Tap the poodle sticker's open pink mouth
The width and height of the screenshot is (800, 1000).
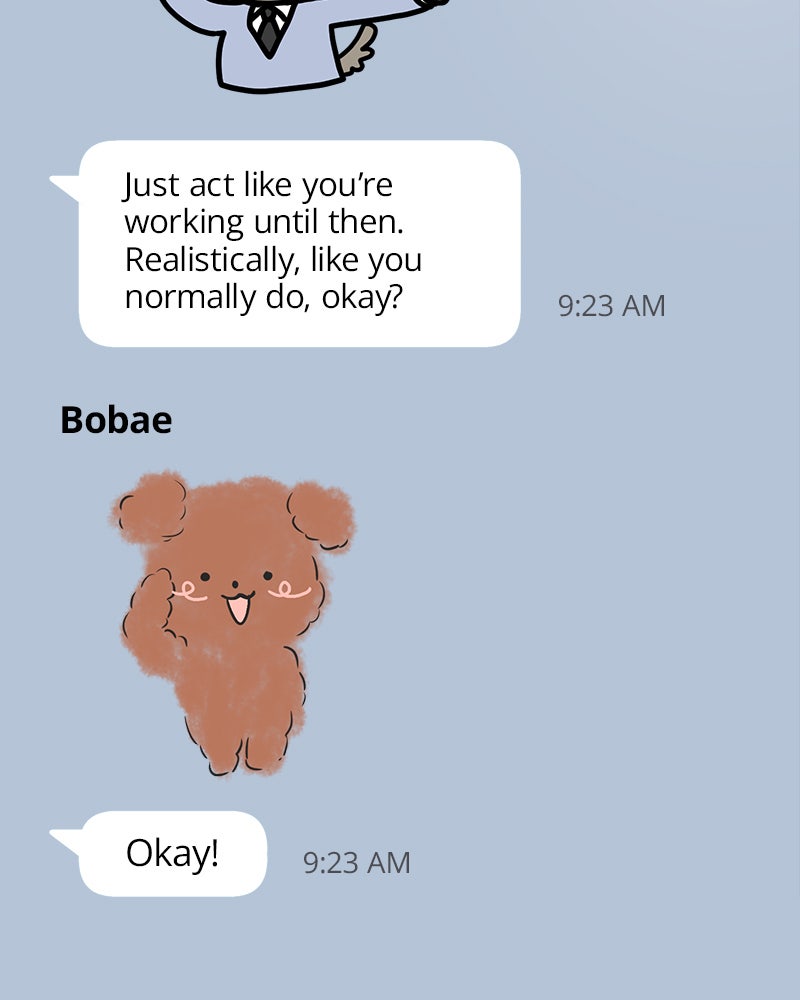tap(239, 608)
